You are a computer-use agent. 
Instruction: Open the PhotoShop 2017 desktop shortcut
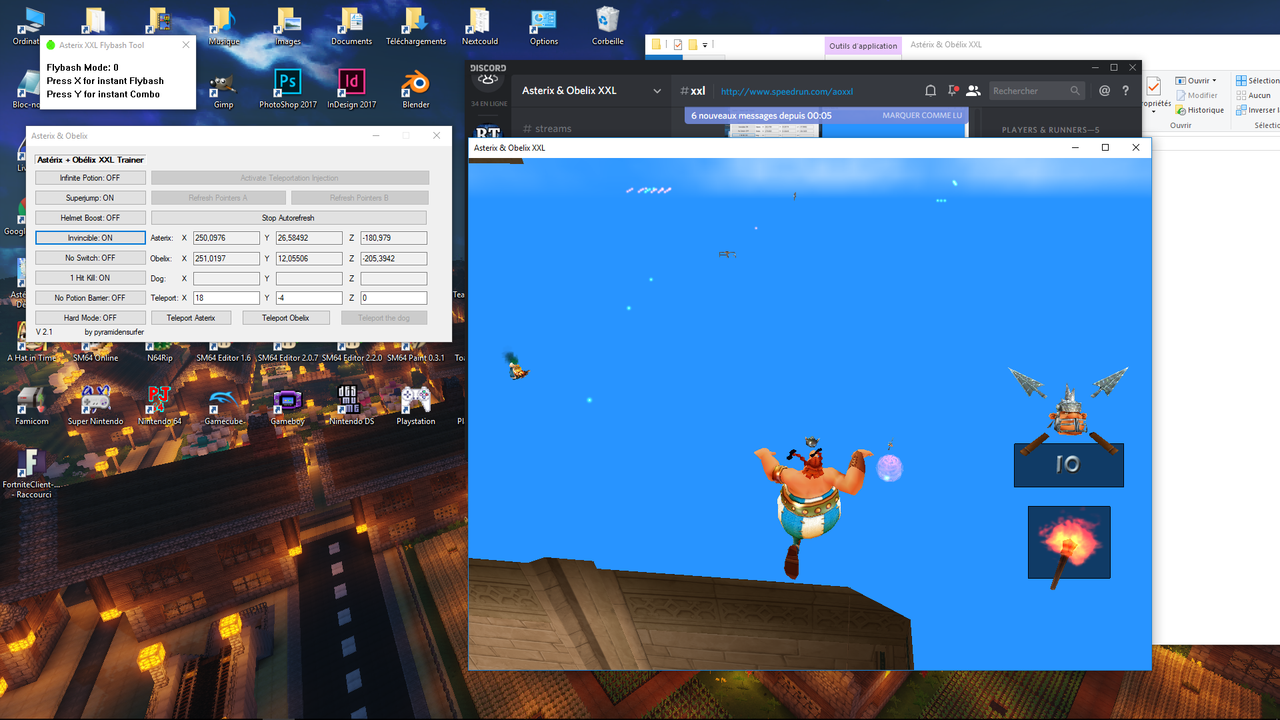pyautogui.click(x=288, y=90)
